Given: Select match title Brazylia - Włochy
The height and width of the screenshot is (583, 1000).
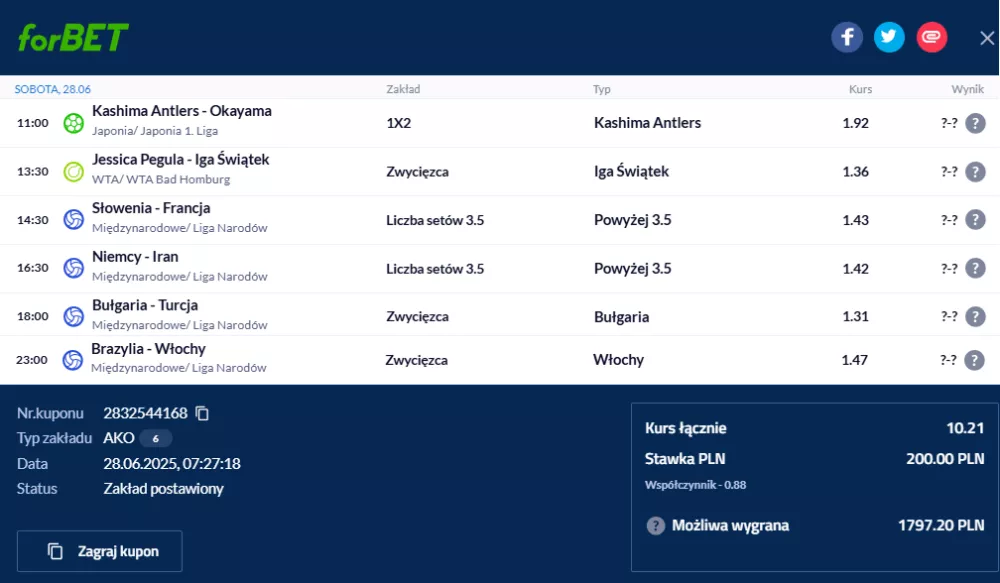Looking at the screenshot, I should 148,349.
